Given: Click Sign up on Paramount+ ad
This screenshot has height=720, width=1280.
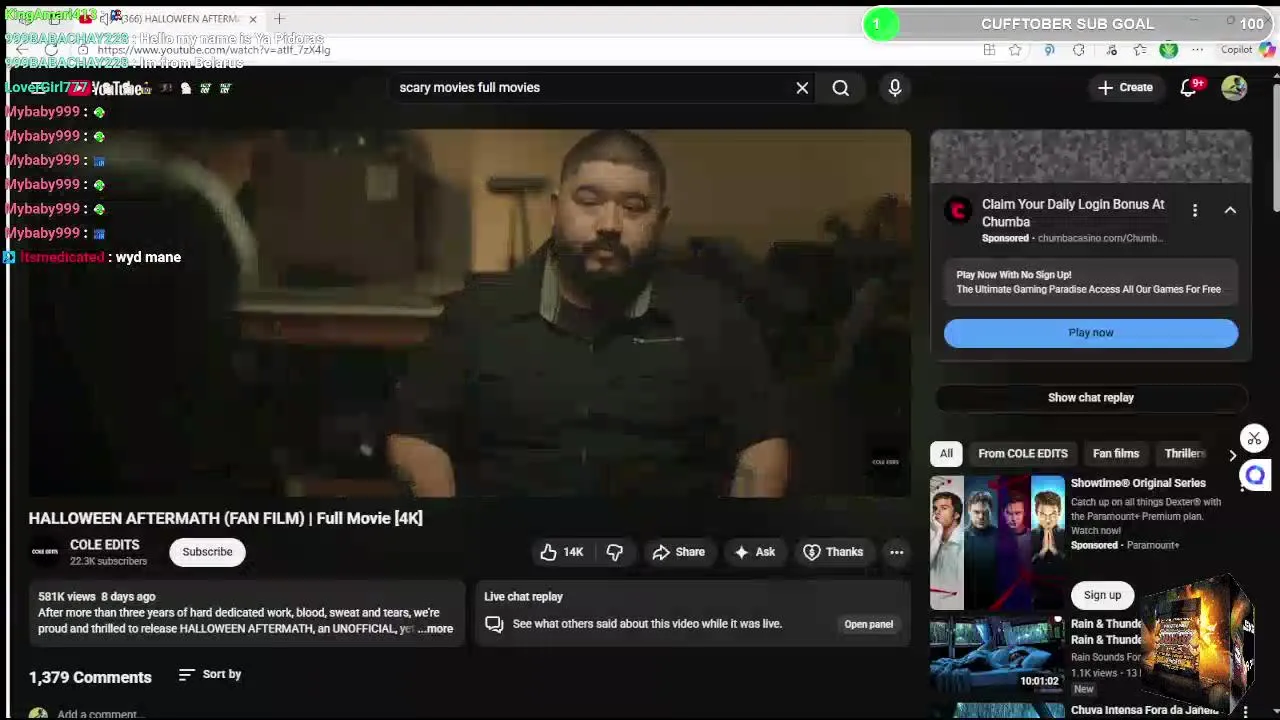Looking at the screenshot, I should coord(1102,595).
